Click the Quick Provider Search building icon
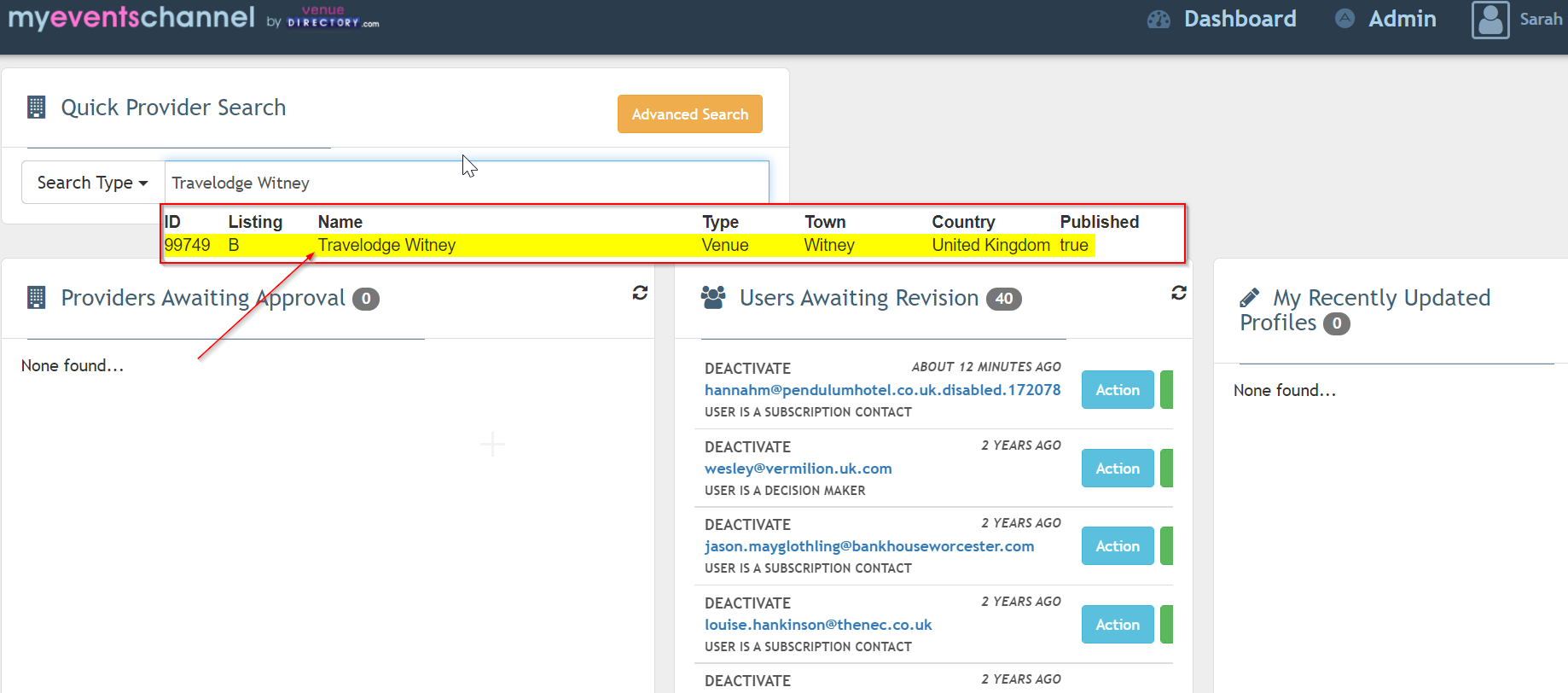Viewport: 1568px width, 693px height. 37,107
